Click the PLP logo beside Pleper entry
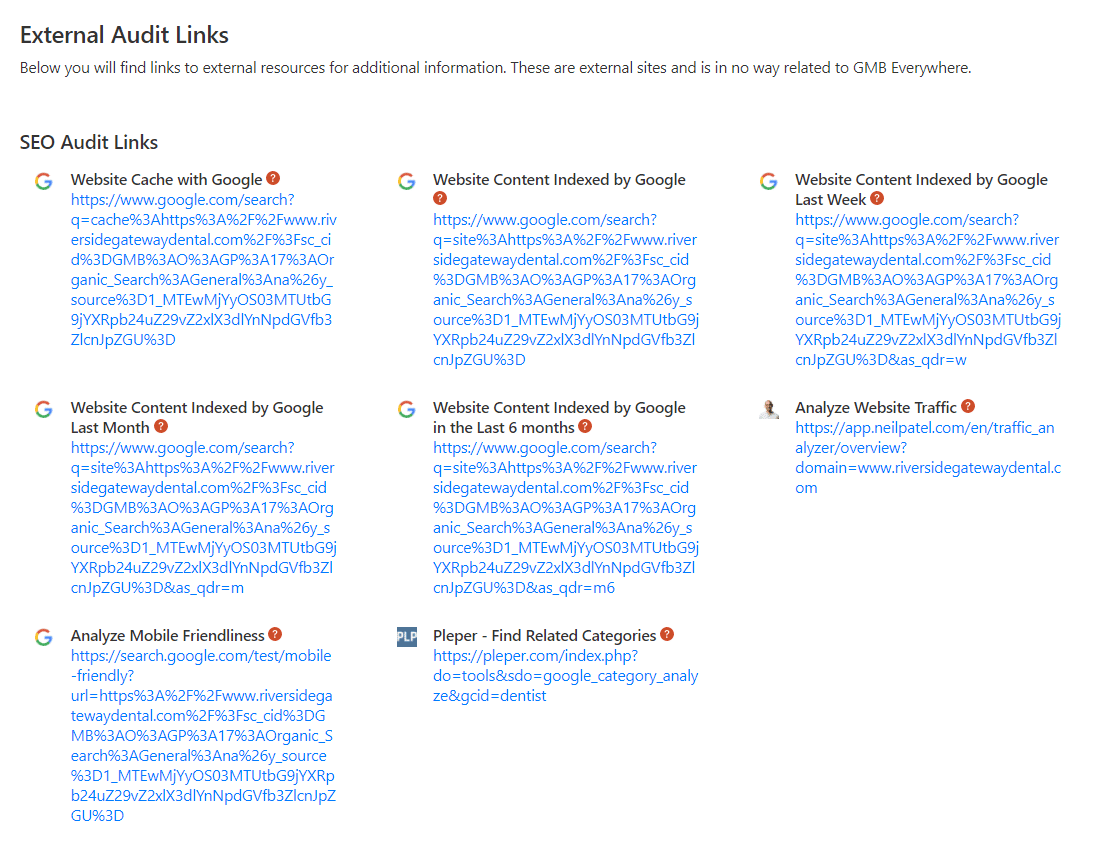The height and width of the screenshot is (846, 1103). click(406, 637)
